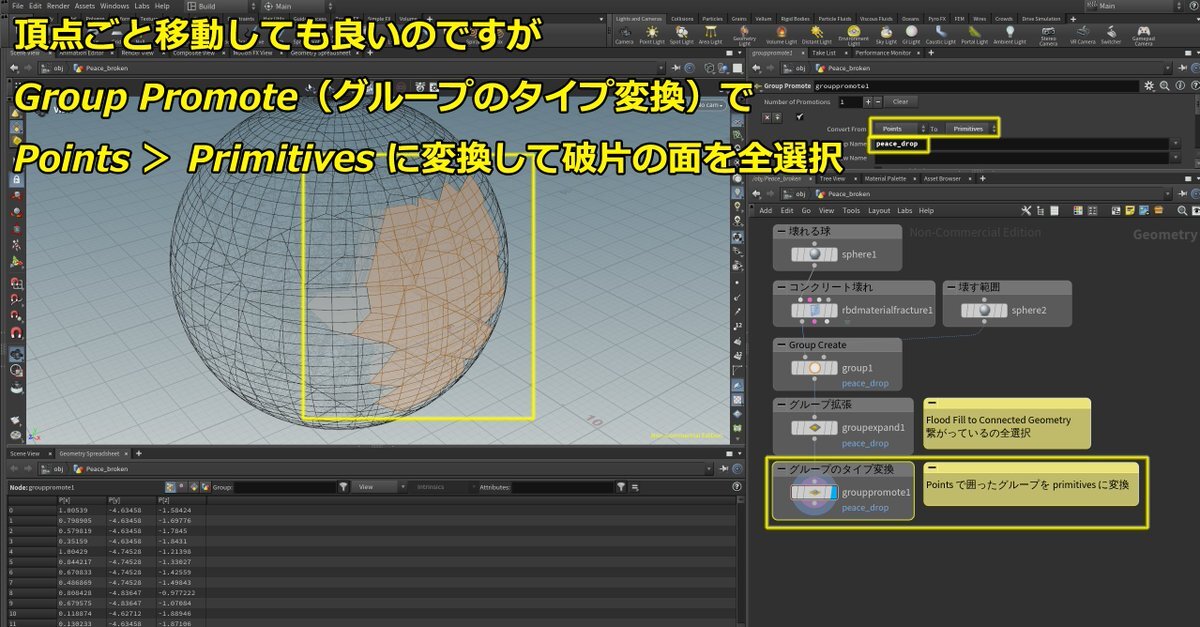Click the Gamepad Camera shelf tool
Image resolution: width=1200 pixels, height=627 pixels.
(x=1144, y=33)
